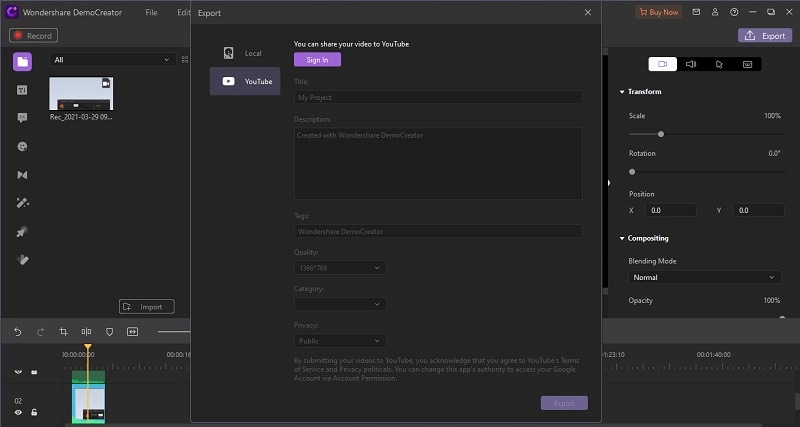800x427 pixels.
Task: Click the split clip icon
Action: tap(86, 331)
